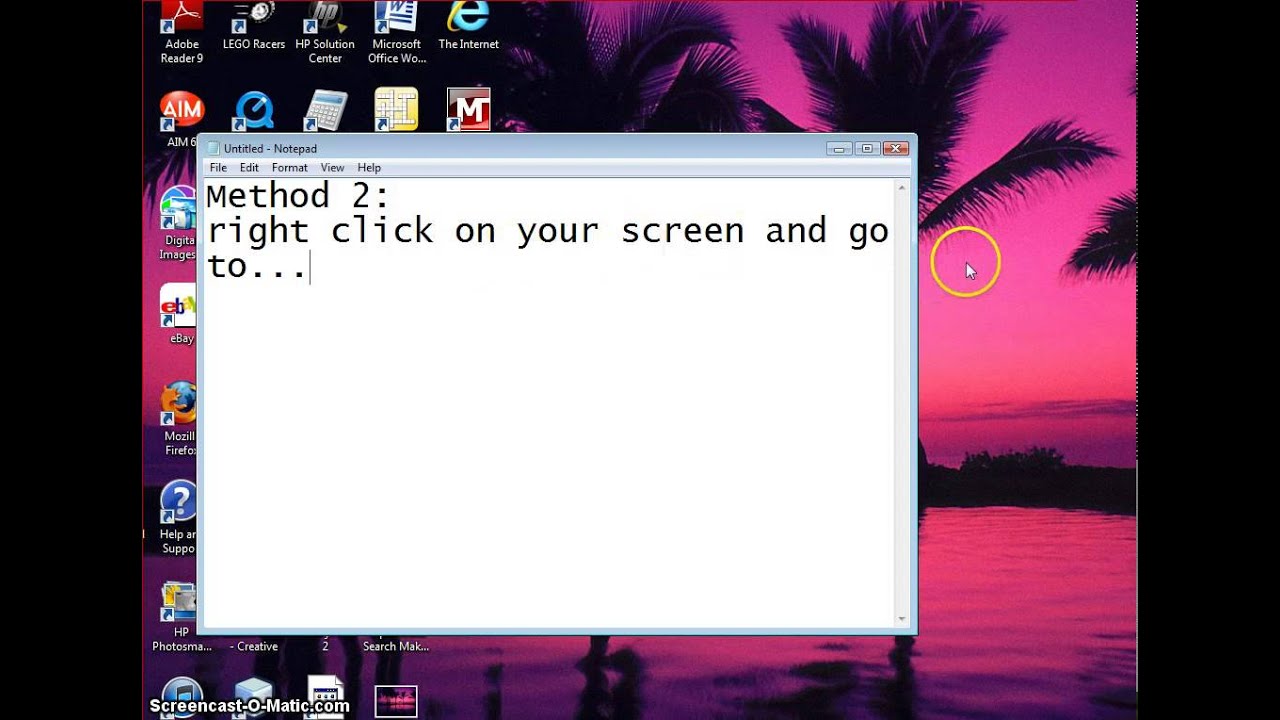Select the AIM 6 desktop icon
This screenshot has width=1280, height=720.
[x=181, y=118]
